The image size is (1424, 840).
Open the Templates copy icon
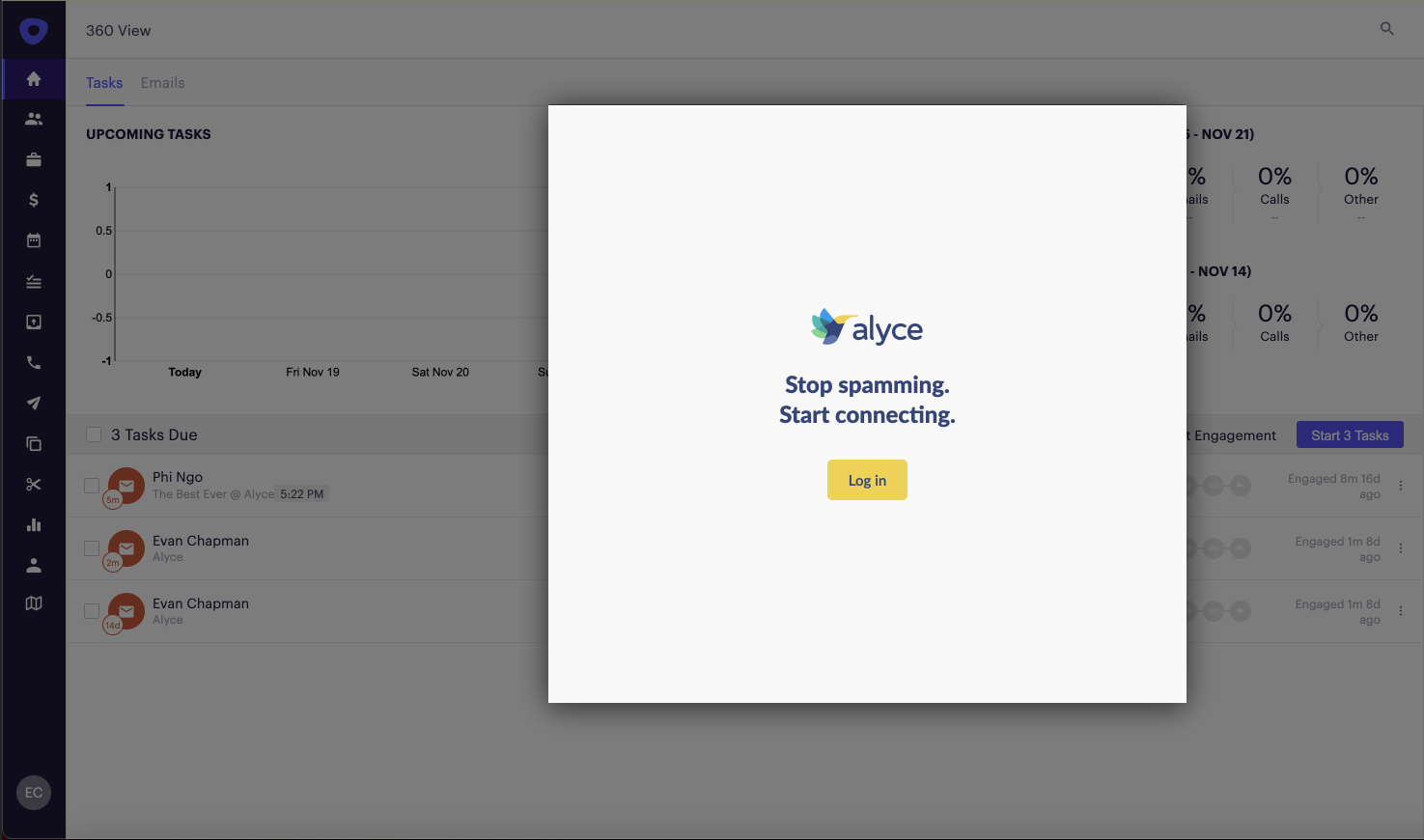tap(34, 444)
